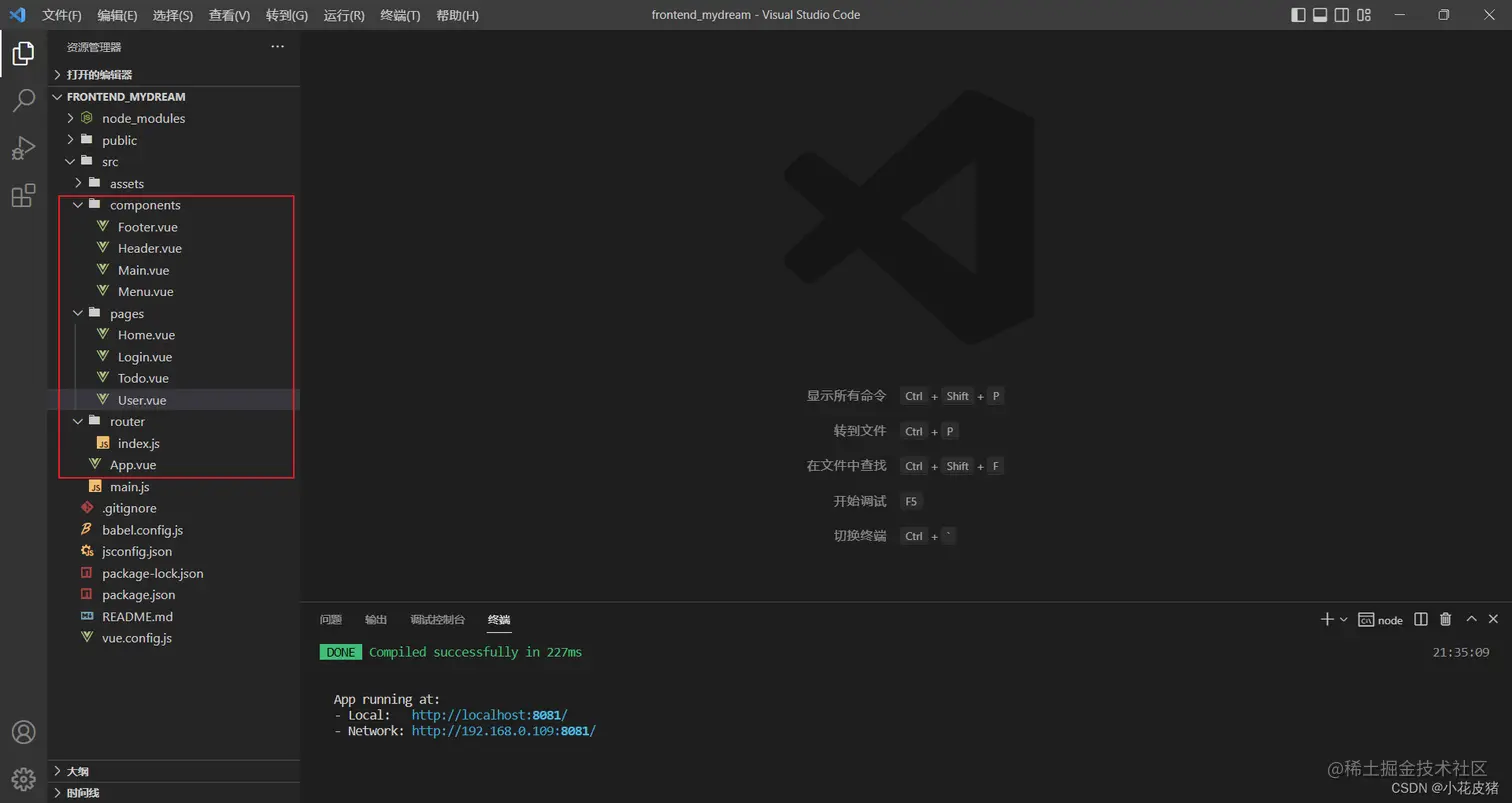Collapse the router folder
Screen dimensions: 1512x803
click(x=174, y=421)
